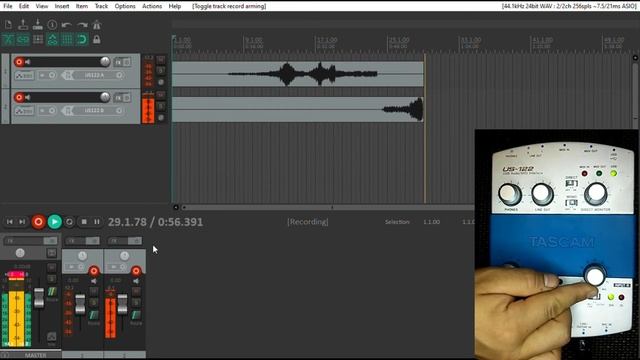Image resolution: width=640 pixels, height=360 pixels.
Task: Open the US122 A input dropdown on track 1
Action: (x=93, y=76)
